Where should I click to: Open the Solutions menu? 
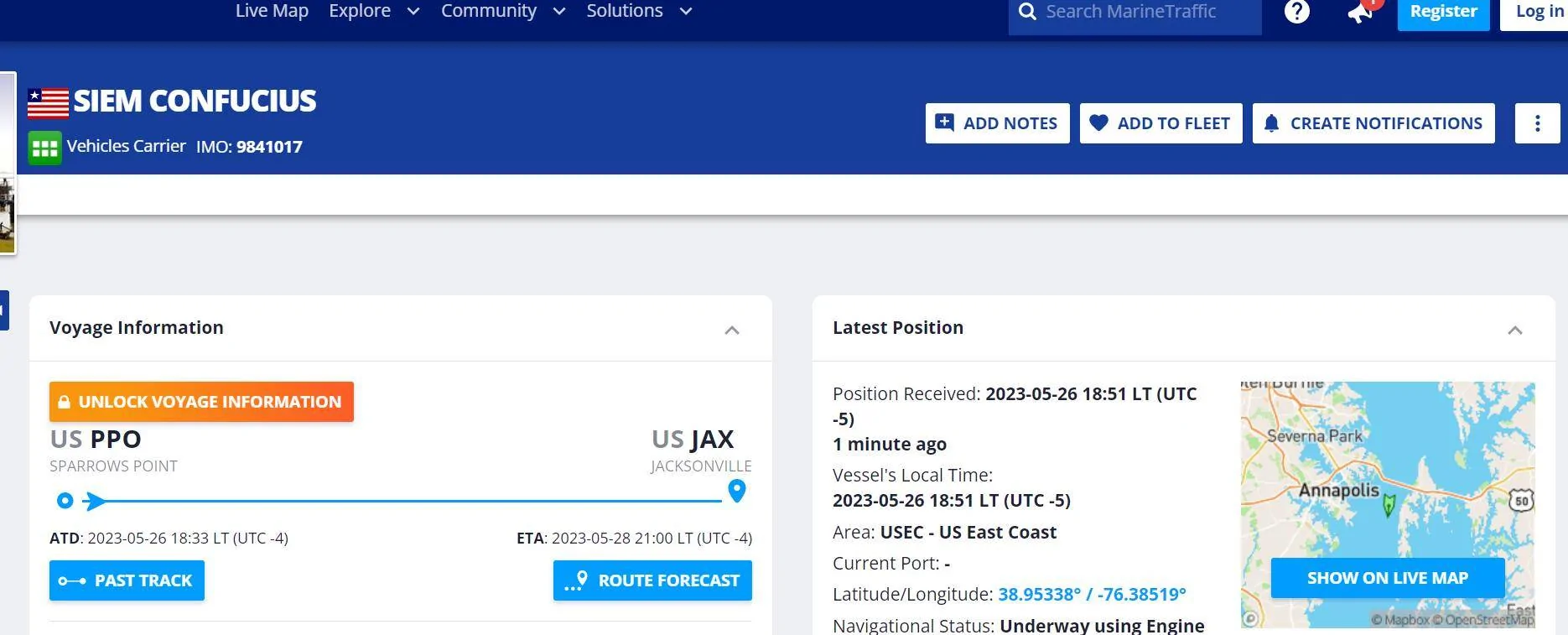(625, 11)
